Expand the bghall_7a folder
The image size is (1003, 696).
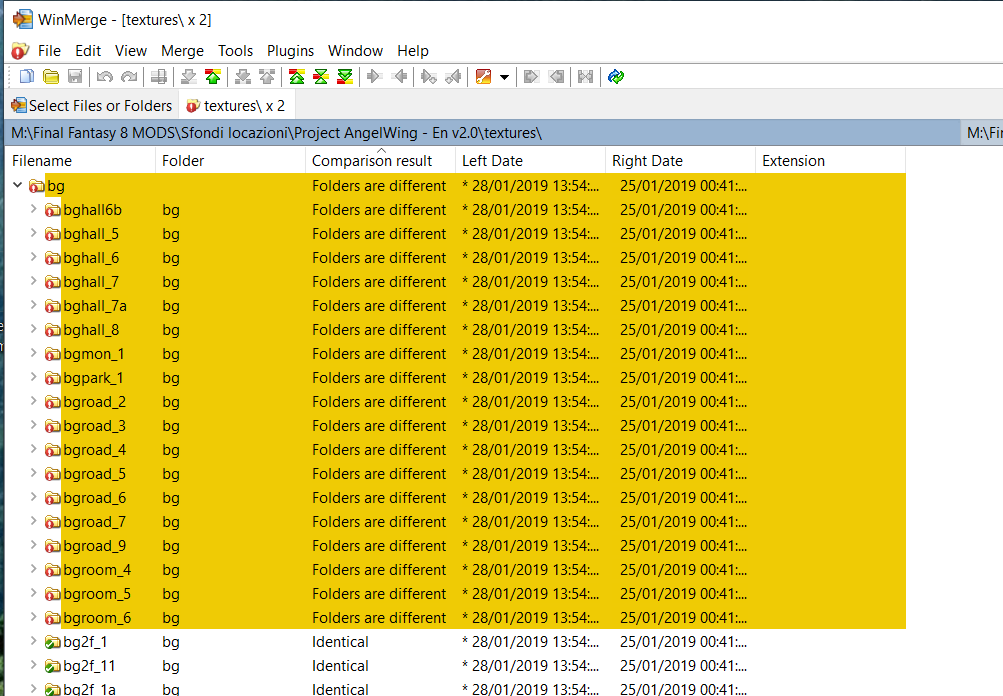tap(33, 304)
